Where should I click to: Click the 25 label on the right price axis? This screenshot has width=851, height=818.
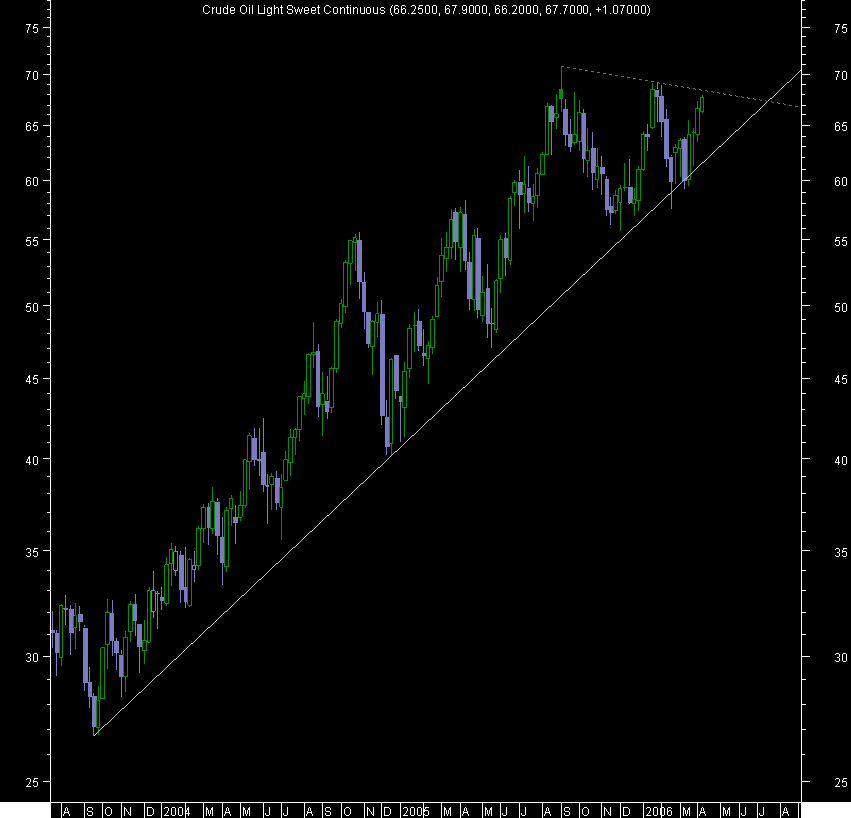pyautogui.click(x=841, y=783)
